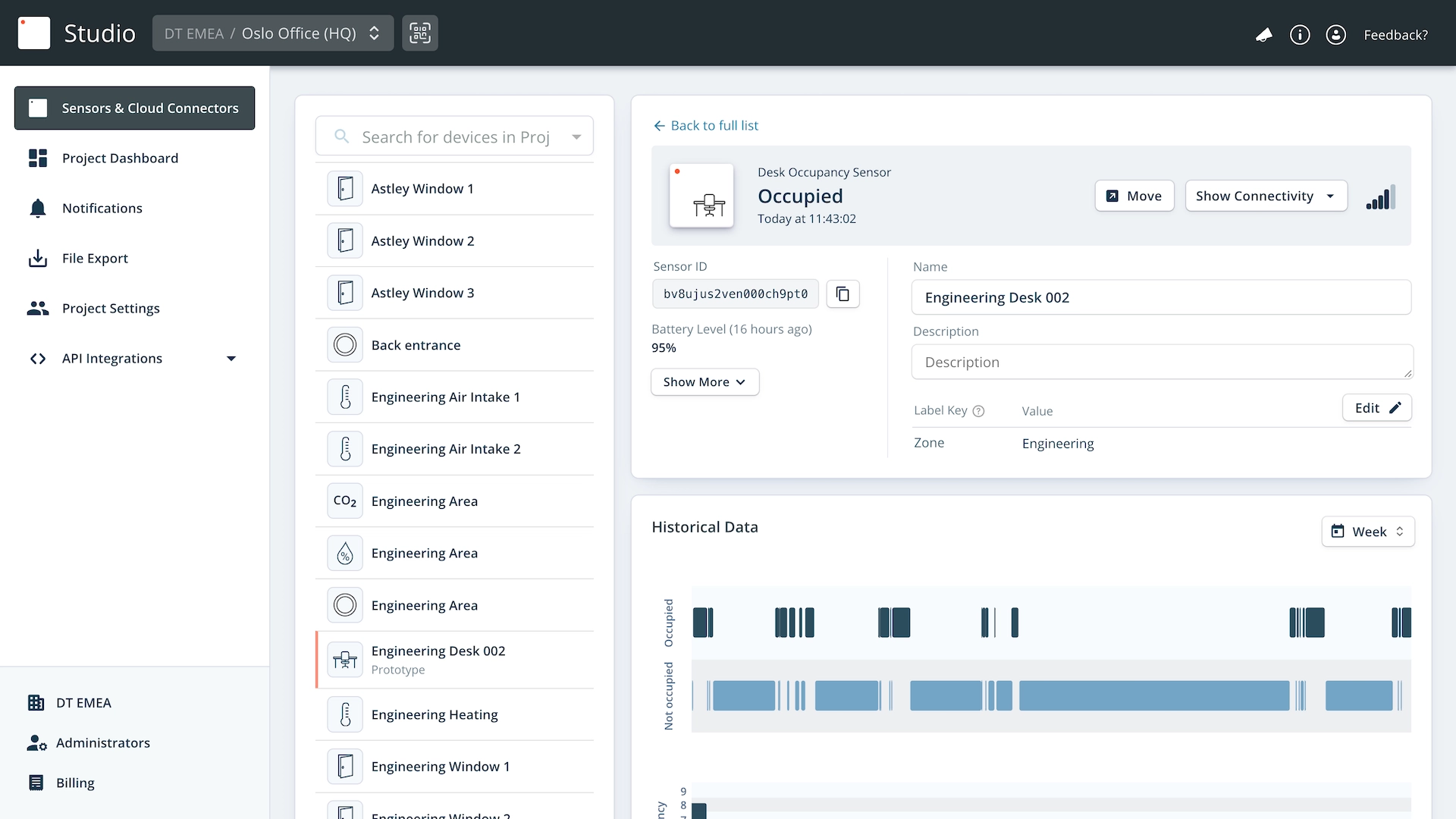
Task: Click the Studio logo square
Action: (34, 33)
